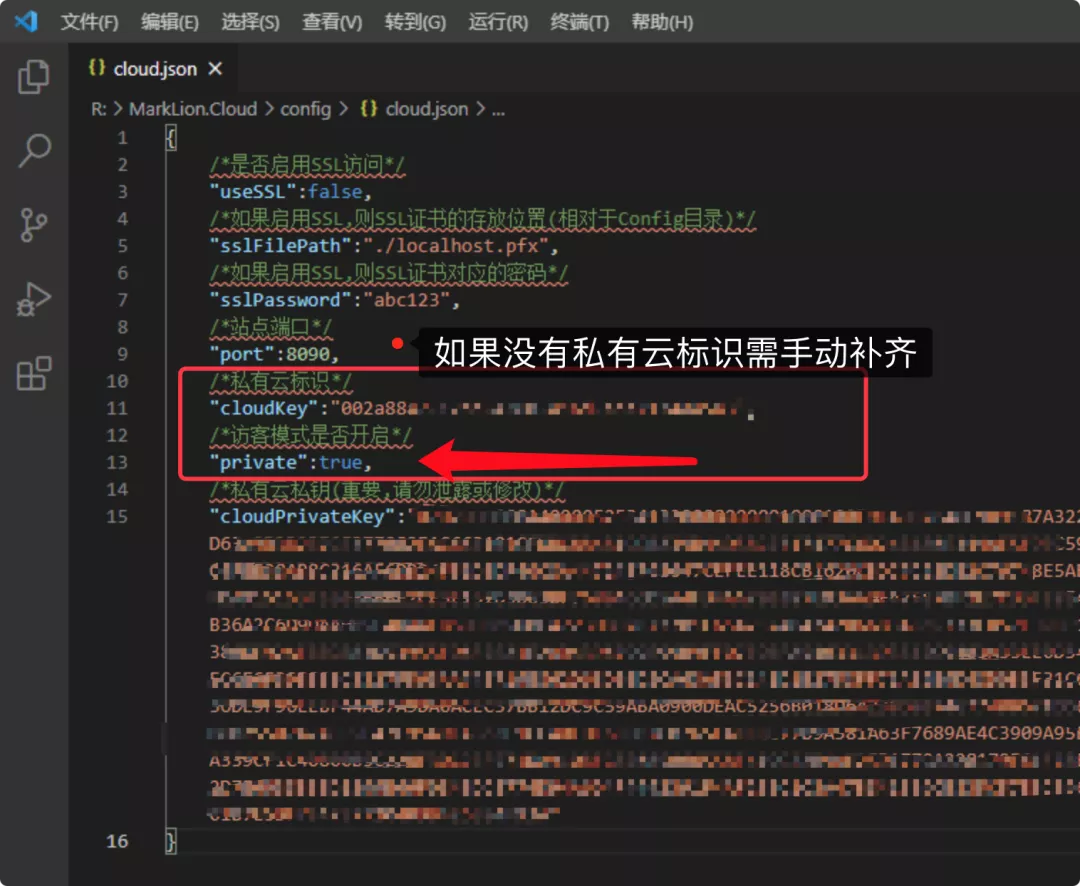Expand the MarkLion.Cloud breadcrumb item
The image size is (1080, 886).
(194, 109)
